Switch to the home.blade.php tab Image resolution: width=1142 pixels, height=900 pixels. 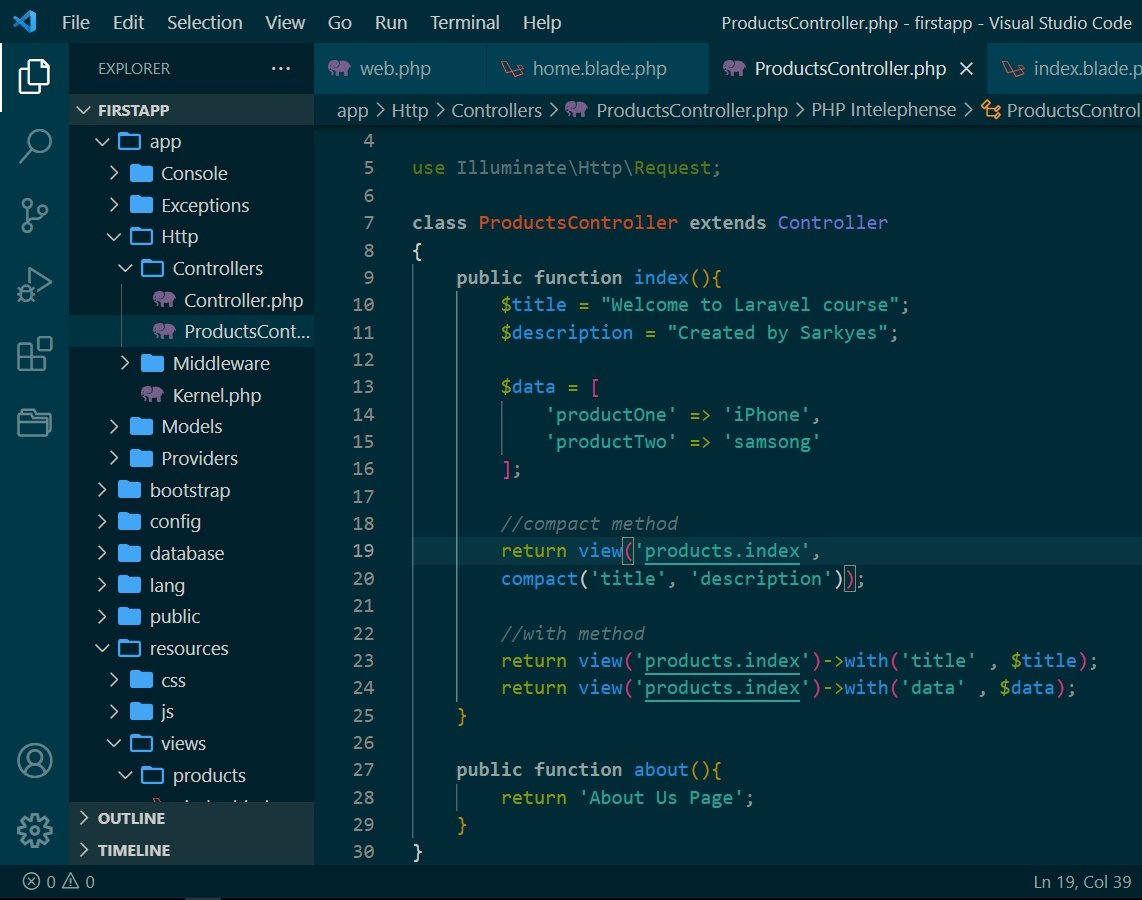click(x=597, y=68)
